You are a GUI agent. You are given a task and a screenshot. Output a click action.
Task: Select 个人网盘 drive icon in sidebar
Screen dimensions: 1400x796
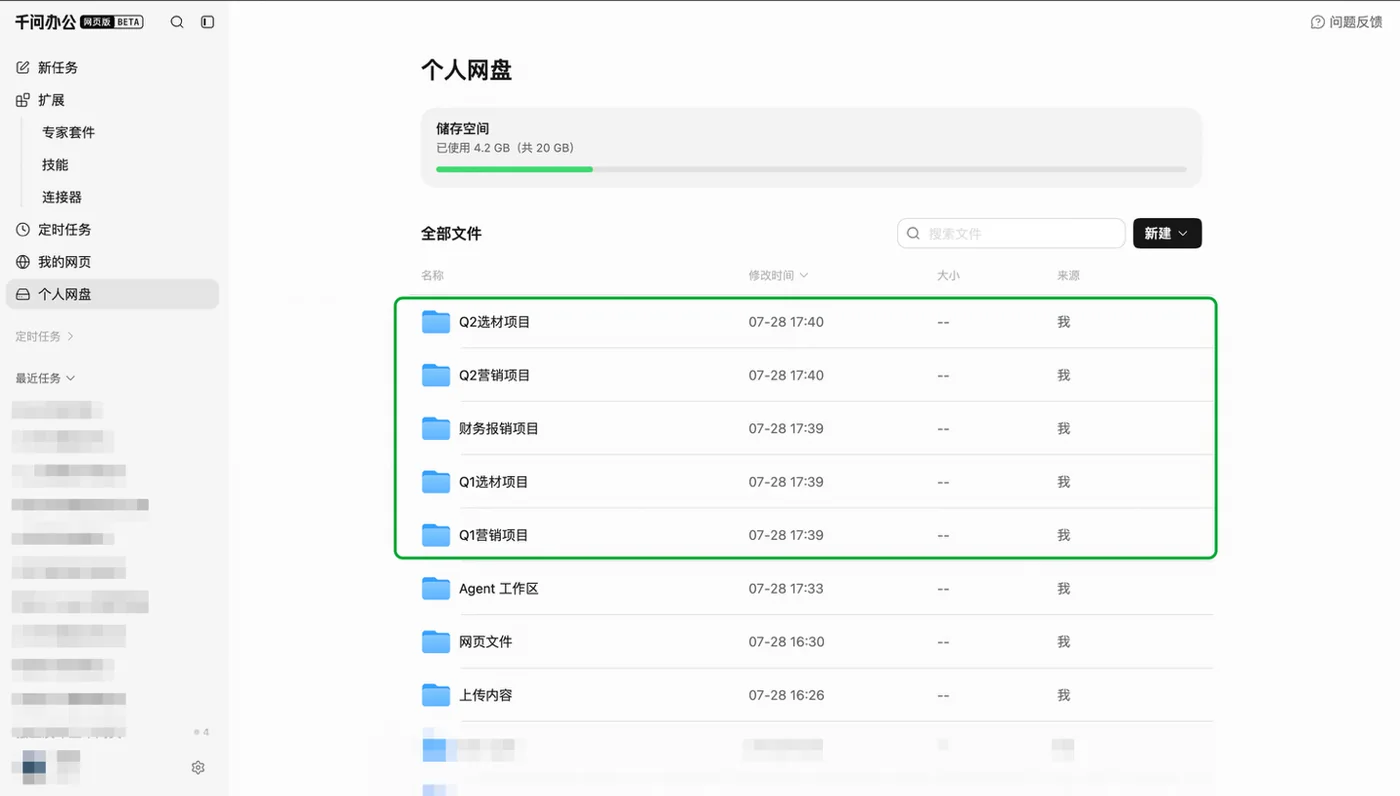23,294
